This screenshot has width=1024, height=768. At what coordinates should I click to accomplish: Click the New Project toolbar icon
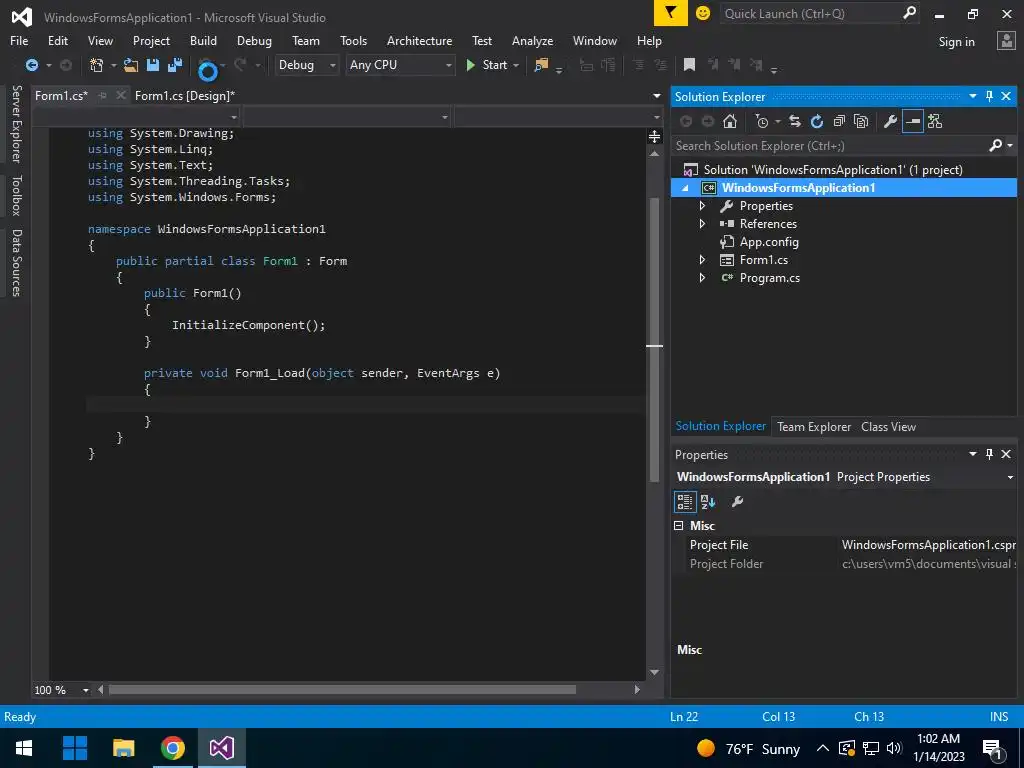96,65
